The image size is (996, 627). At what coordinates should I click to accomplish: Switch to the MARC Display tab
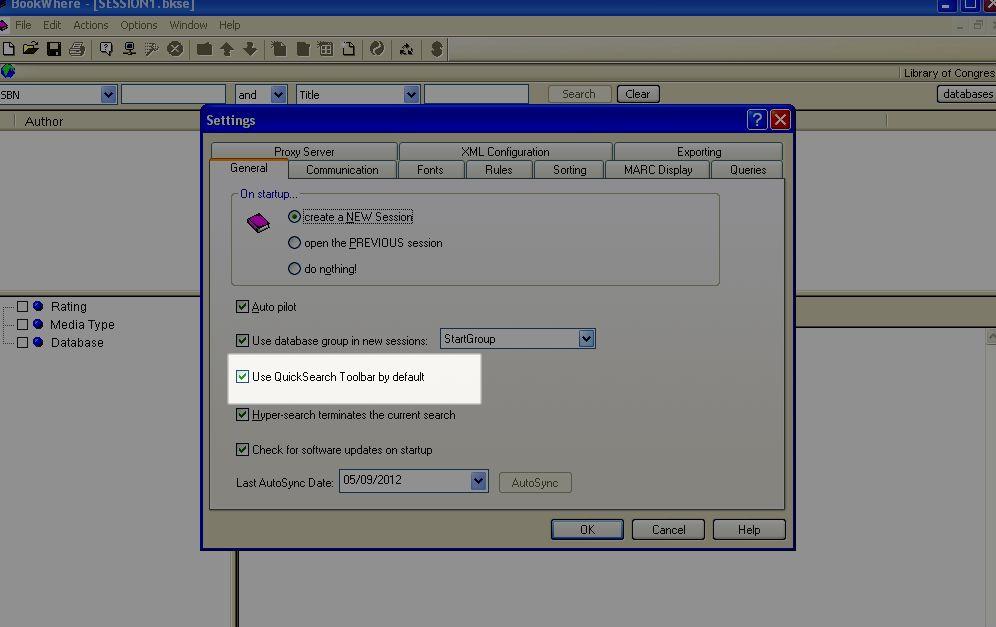(x=658, y=170)
